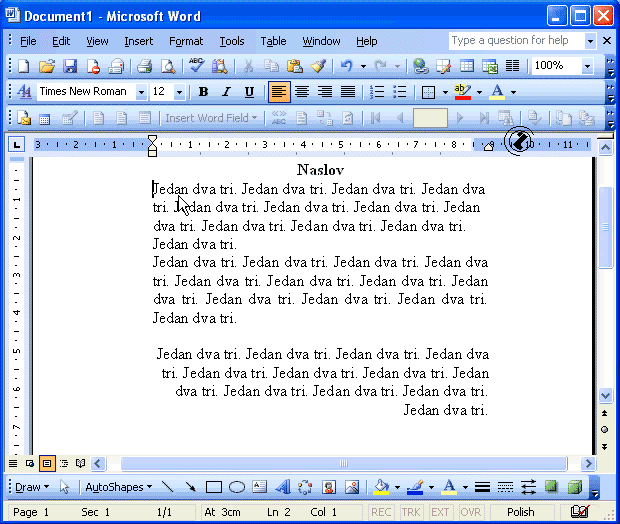Switch to Normal View button

13,463
